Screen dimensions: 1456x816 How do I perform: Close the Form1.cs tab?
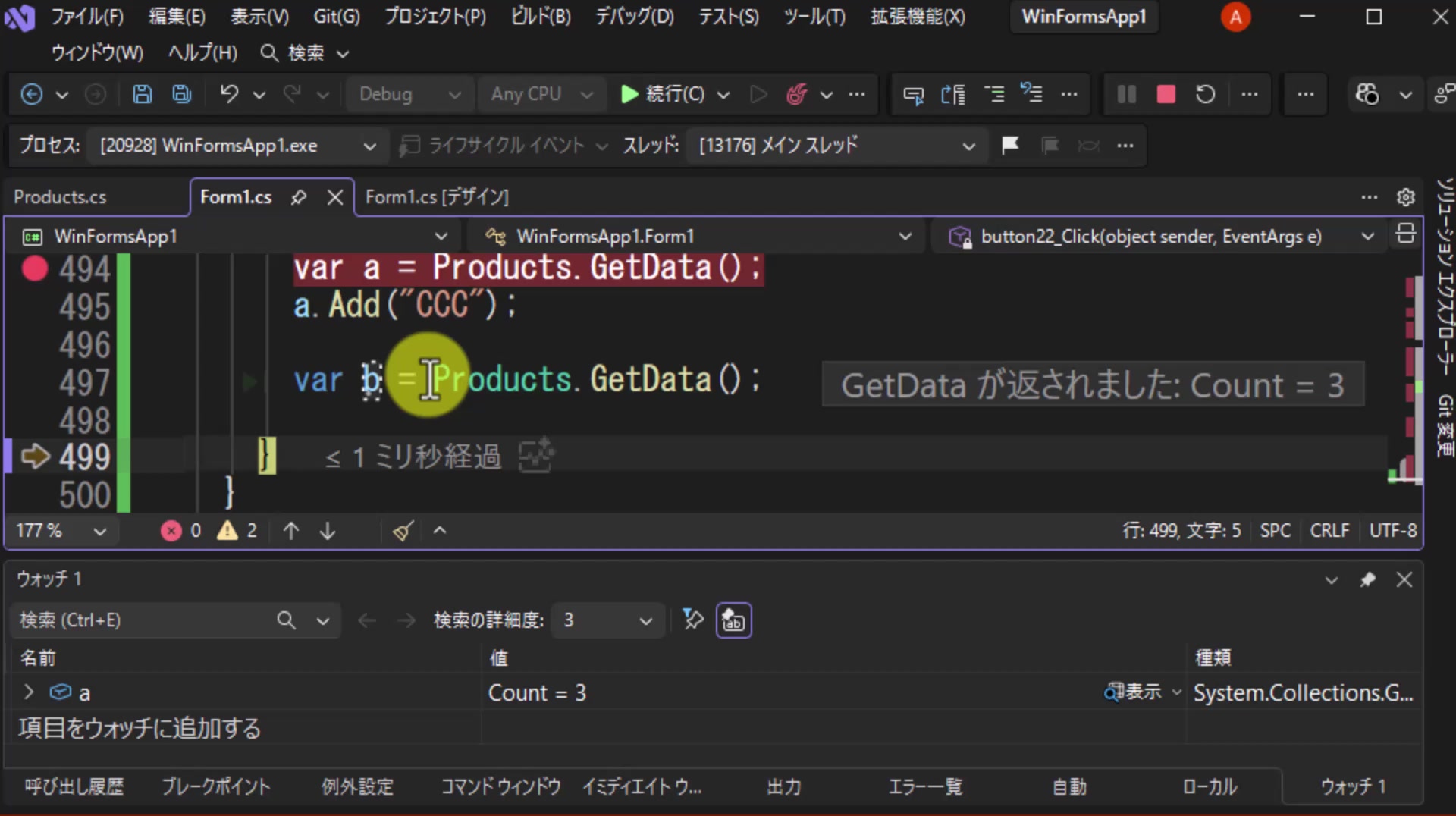point(334,197)
